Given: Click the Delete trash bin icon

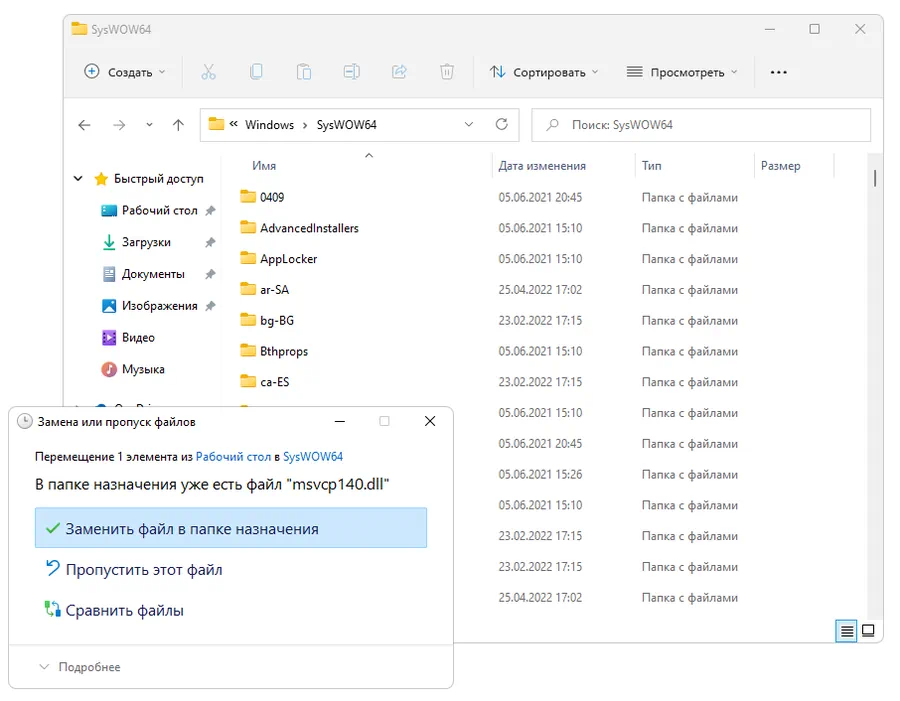Looking at the screenshot, I should click(447, 72).
